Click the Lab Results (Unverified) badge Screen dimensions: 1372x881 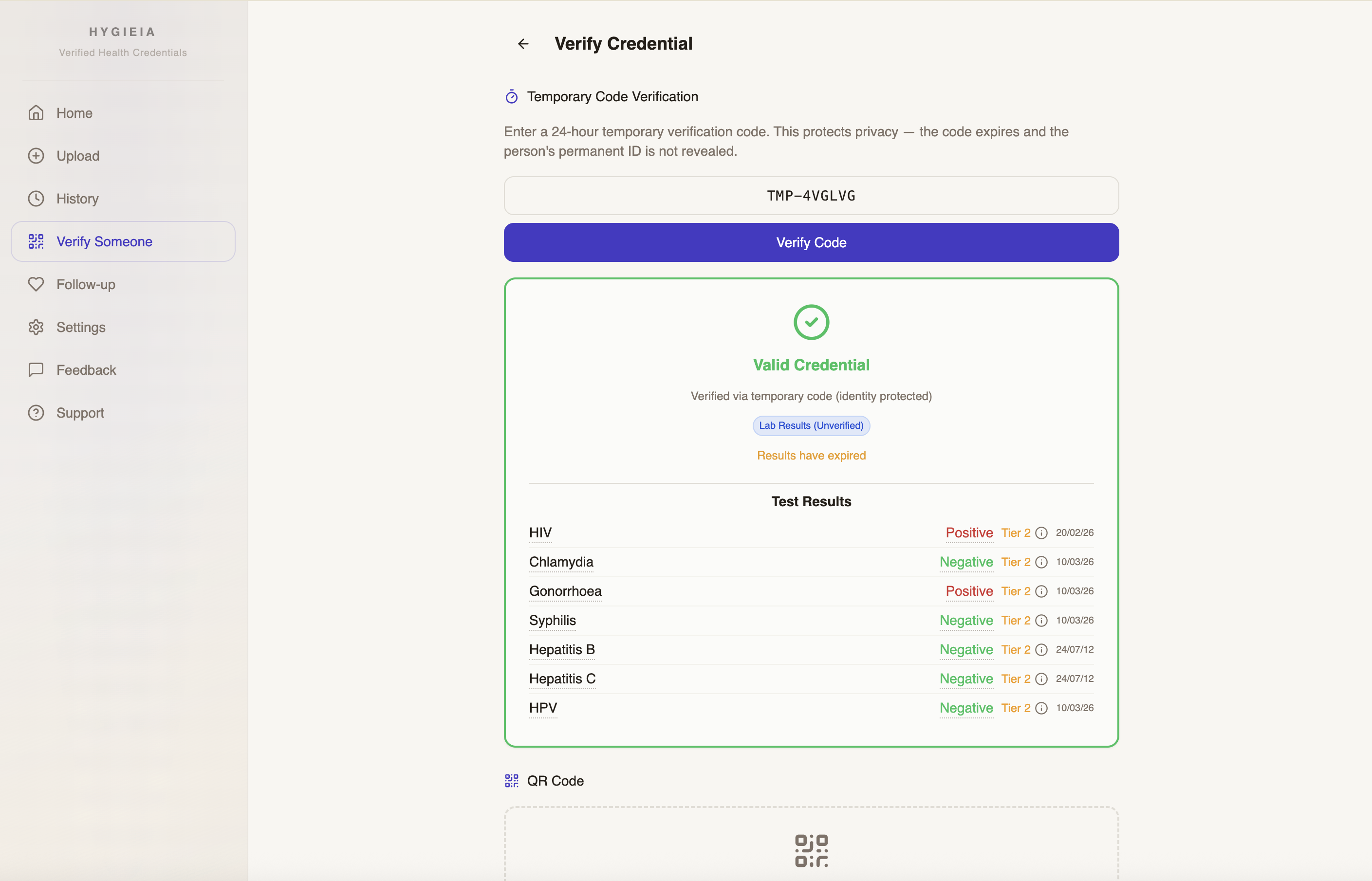(811, 425)
